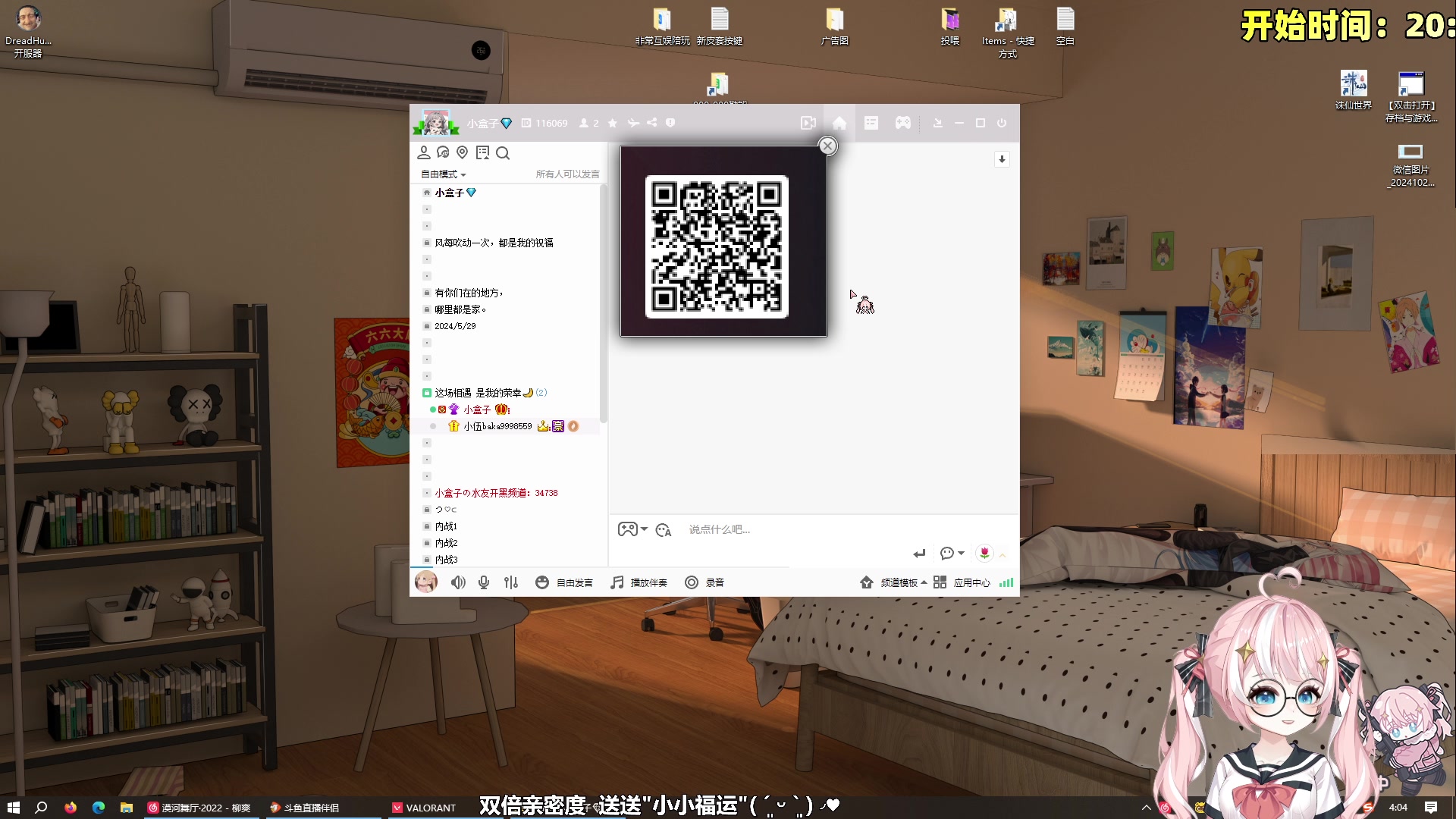Click the 播放伴奏 music play icon
1456x819 pixels.
click(617, 582)
